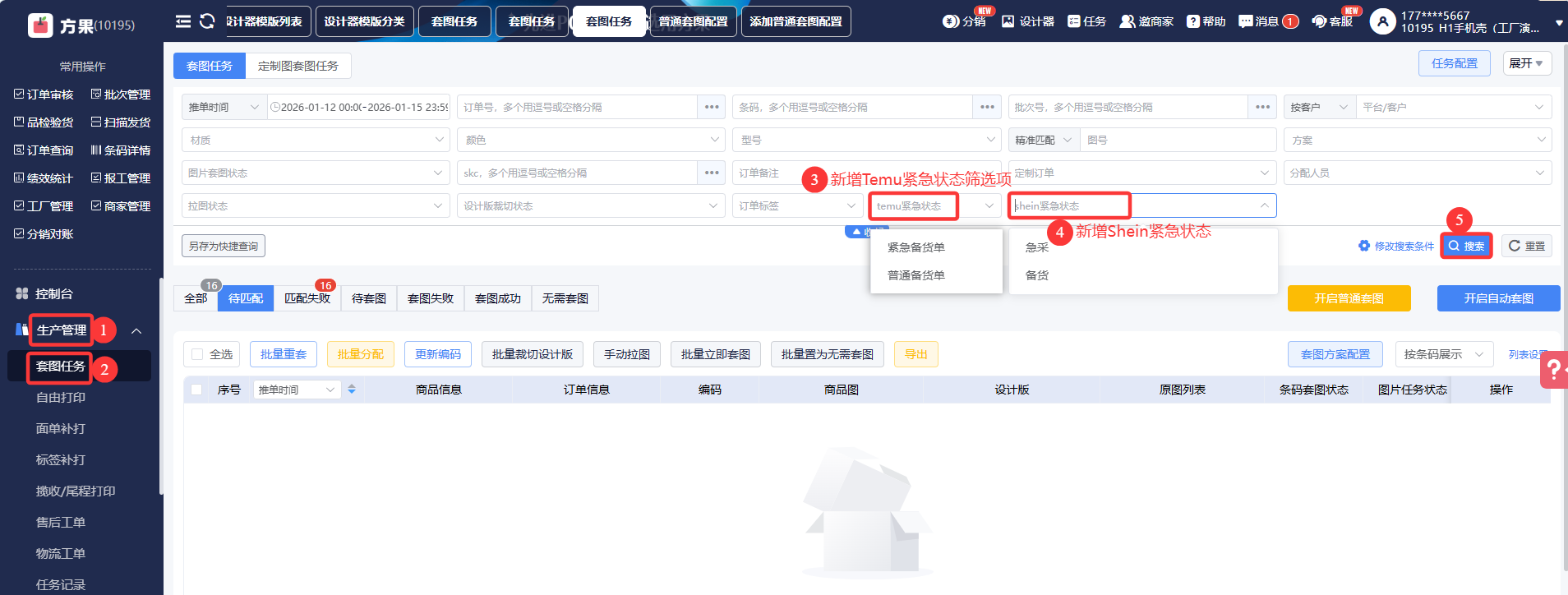
Task: Open the 邀商家 invite merchant shortcut
Action: point(1146,21)
